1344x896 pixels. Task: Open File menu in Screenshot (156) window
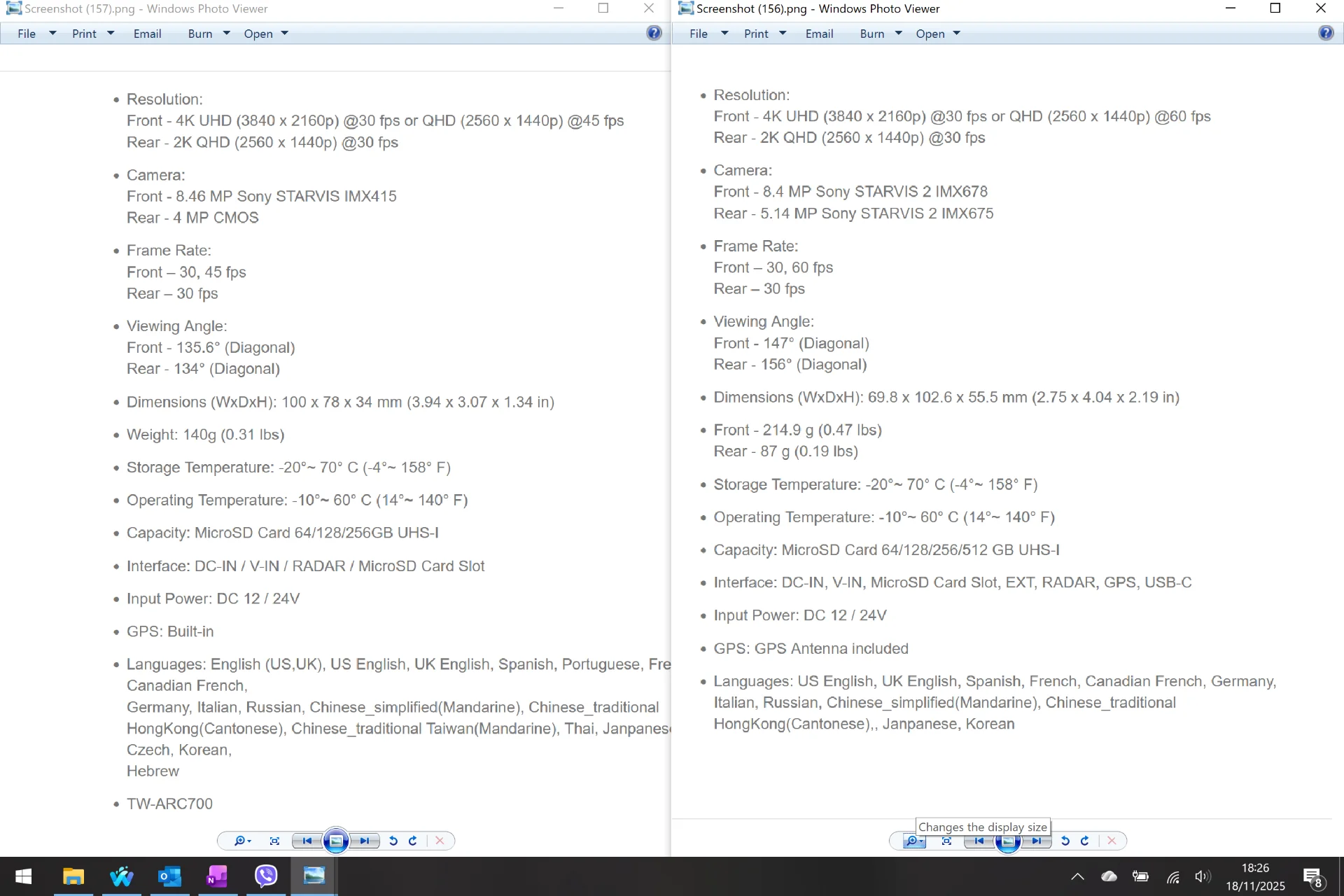pyautogui.click(x=699, y=34)
